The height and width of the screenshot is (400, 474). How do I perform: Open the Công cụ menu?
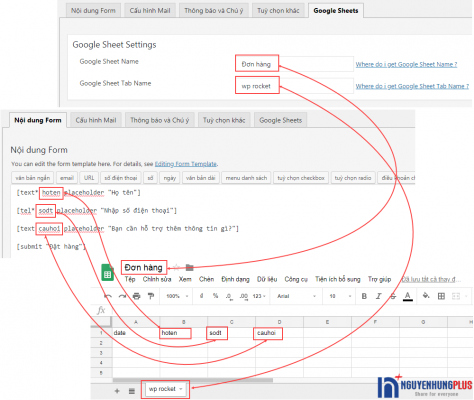[x=296, y=279]
